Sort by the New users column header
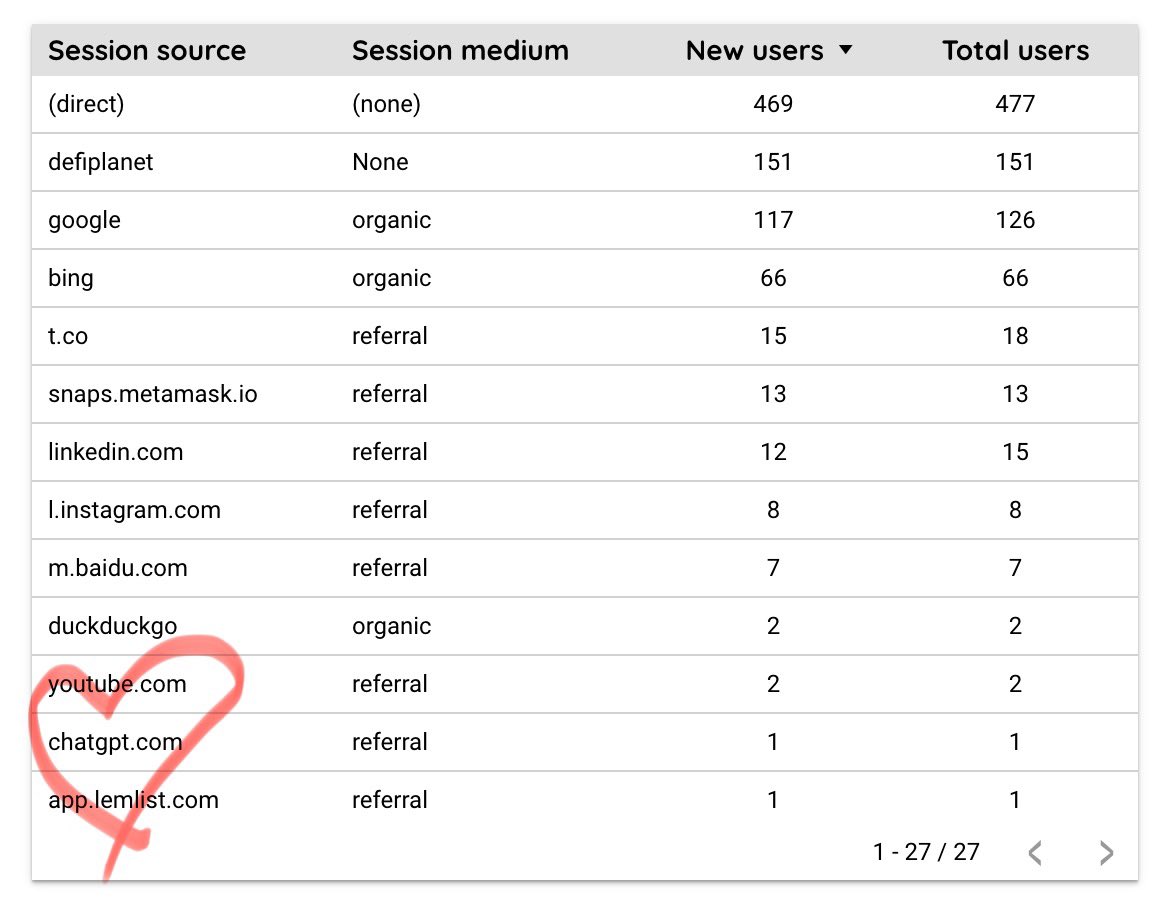1158x898 pixels. (x=754, y=50)
